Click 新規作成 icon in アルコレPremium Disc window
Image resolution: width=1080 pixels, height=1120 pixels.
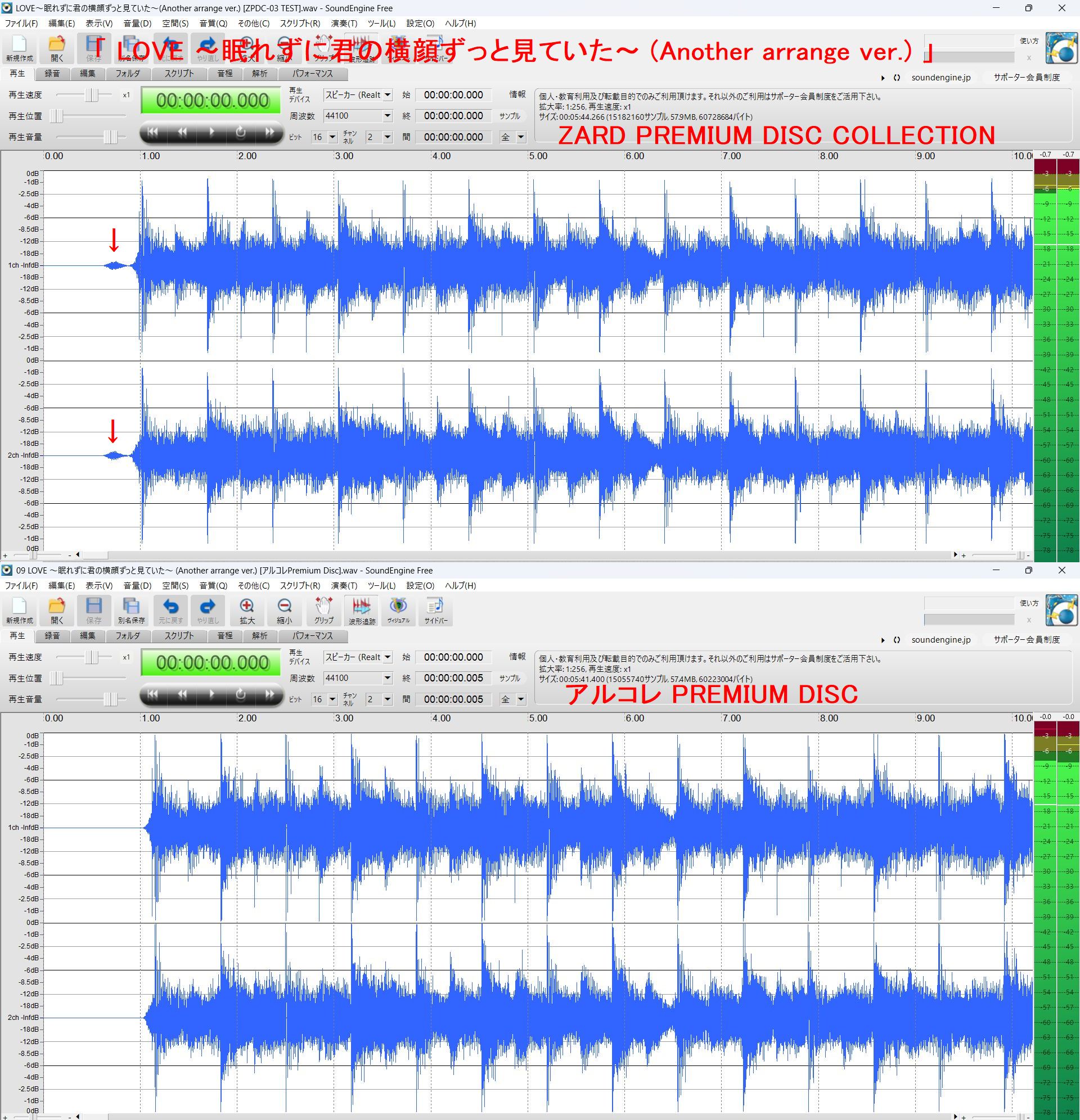click(20, 609)
